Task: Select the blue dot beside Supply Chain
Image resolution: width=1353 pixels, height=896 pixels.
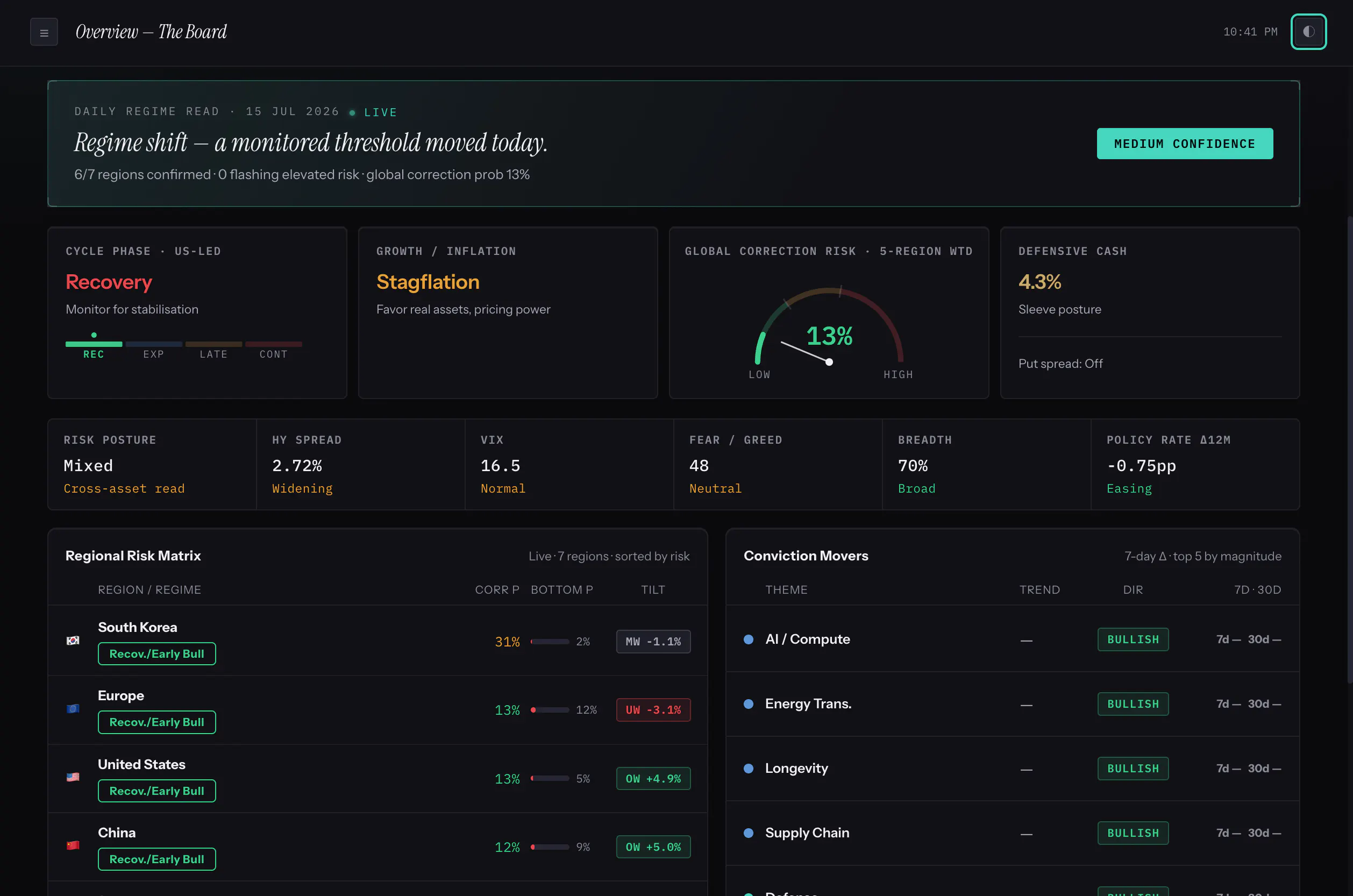Action: click(749, 833)
